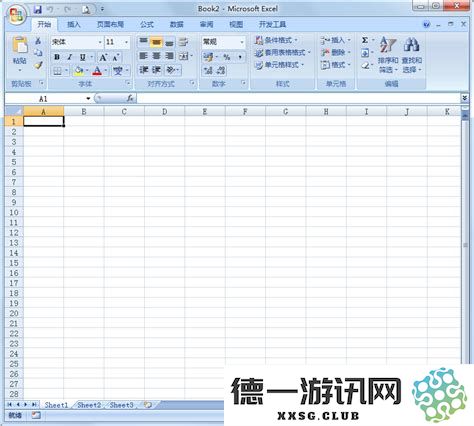Screen dimensions: 474x426
Task: Click the AutoSum sigma icon
Action: tap(365, 40)
